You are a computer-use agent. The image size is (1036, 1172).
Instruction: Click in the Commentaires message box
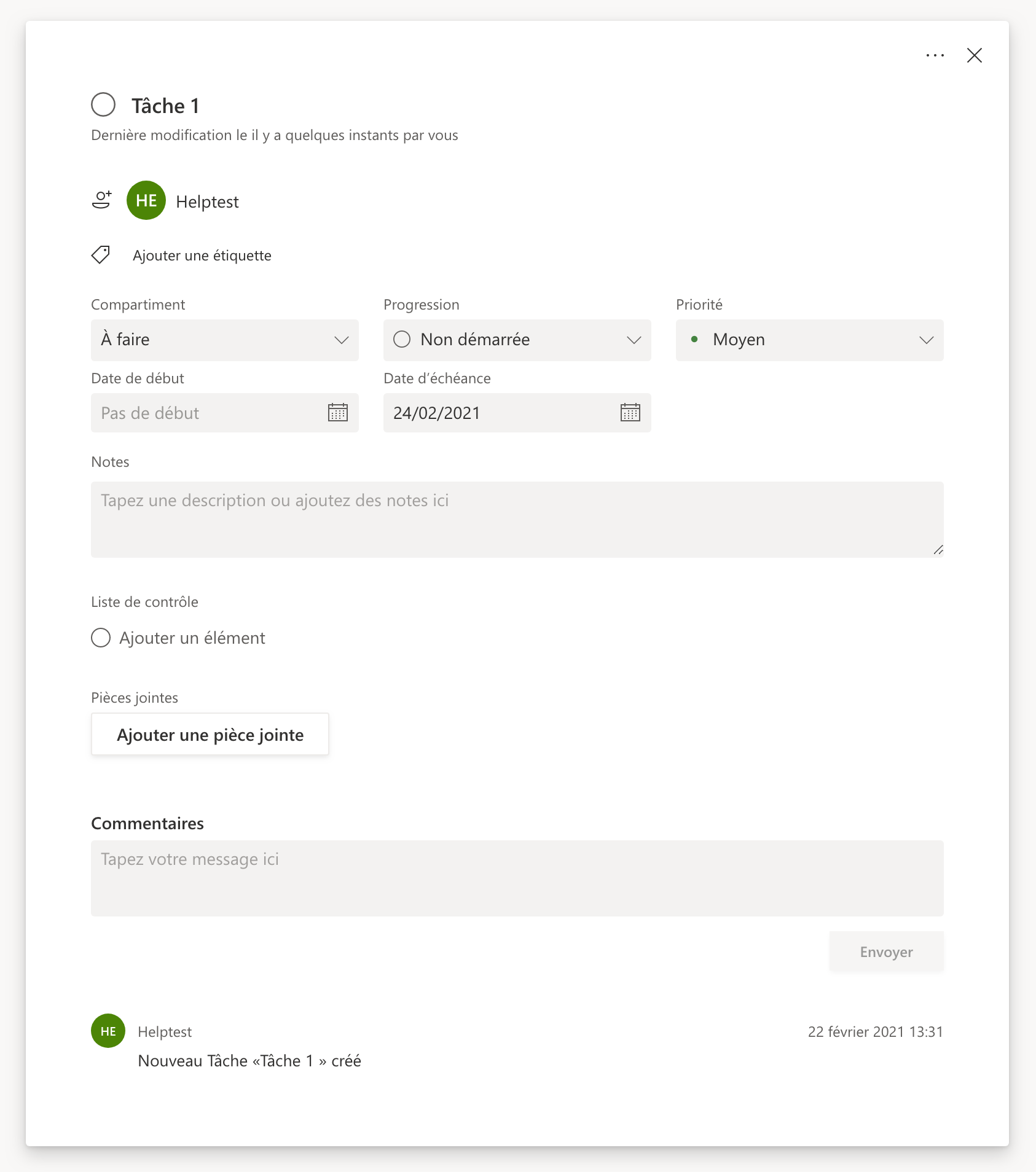coord(516,878)
